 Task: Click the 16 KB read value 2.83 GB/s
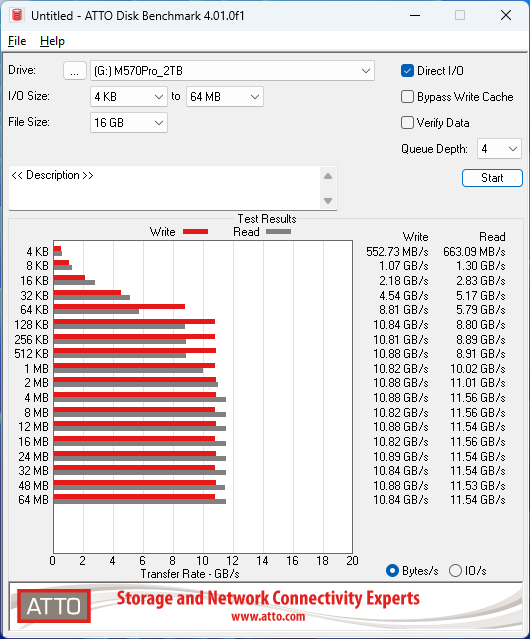point(481,281)
